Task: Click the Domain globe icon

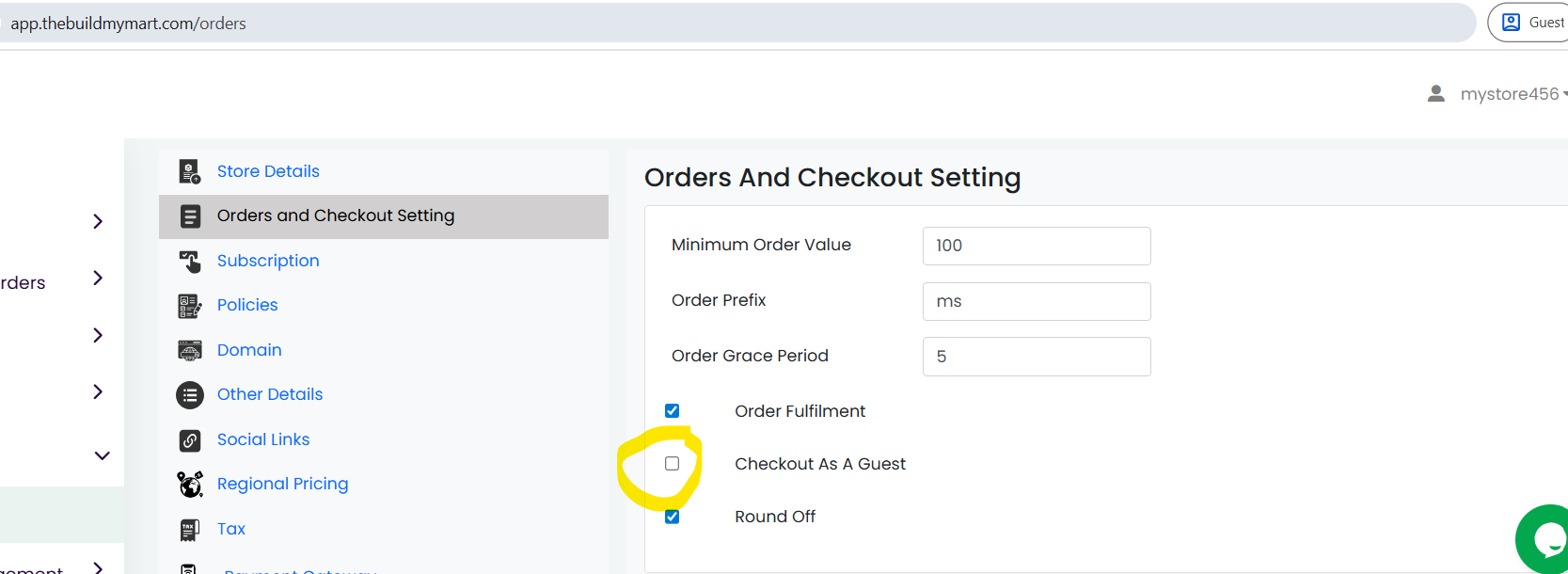Action: coord(190,350)
